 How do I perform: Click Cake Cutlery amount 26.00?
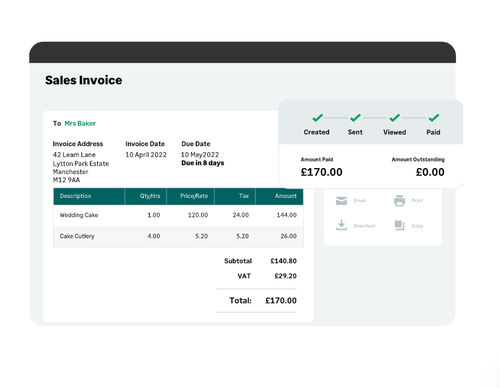tap(288, 236)
